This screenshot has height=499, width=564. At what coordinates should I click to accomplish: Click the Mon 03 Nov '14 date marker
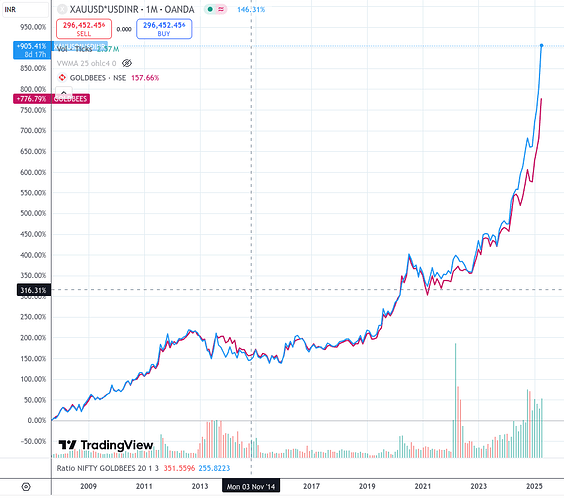(x=251, y=486)
